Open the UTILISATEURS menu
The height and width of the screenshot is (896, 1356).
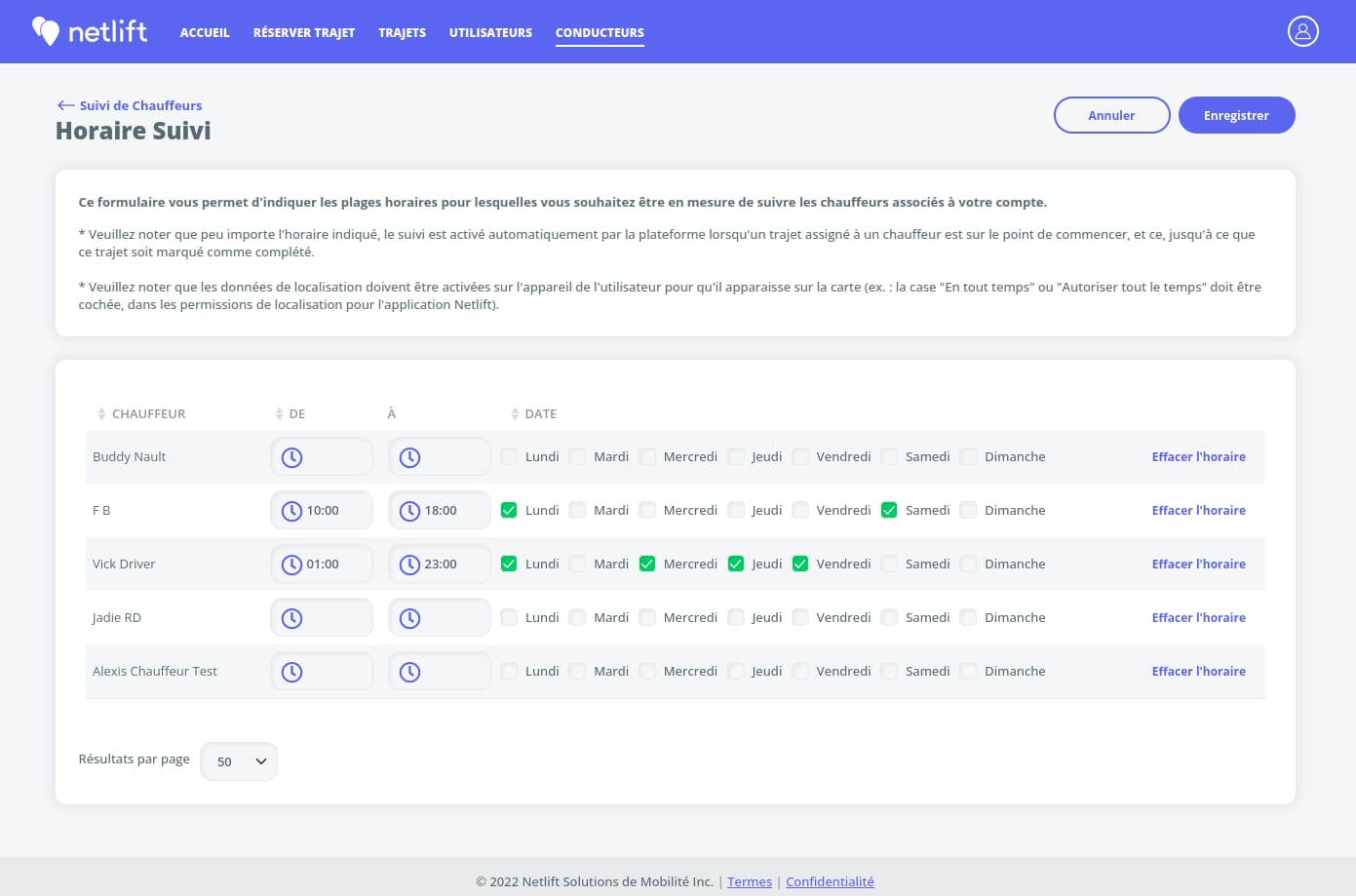tap(490, 32)
